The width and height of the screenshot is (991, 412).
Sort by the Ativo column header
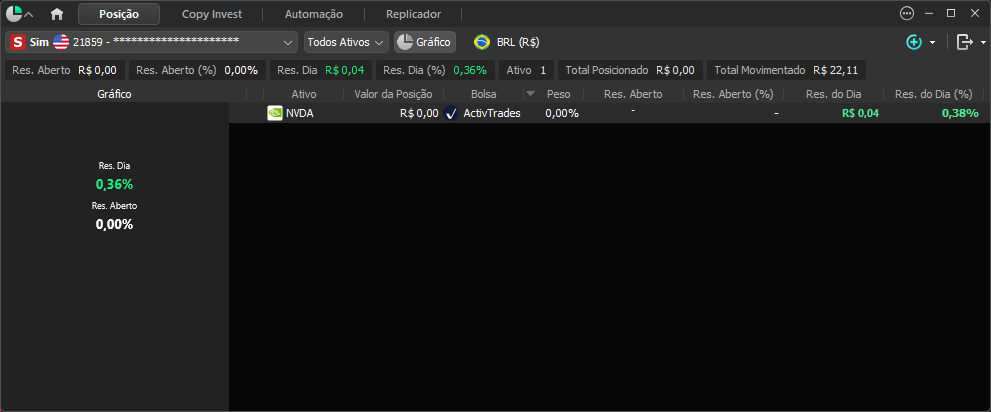[304, 94]
